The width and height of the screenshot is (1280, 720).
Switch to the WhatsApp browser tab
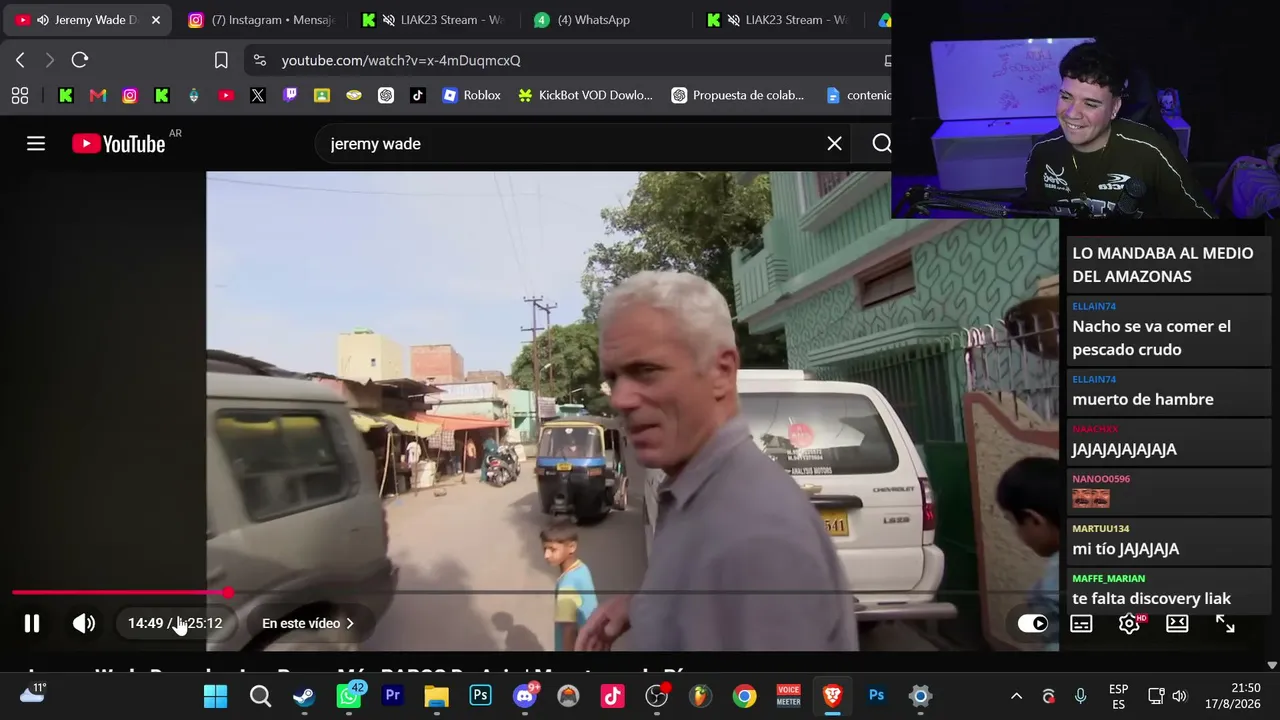[606, 20]
